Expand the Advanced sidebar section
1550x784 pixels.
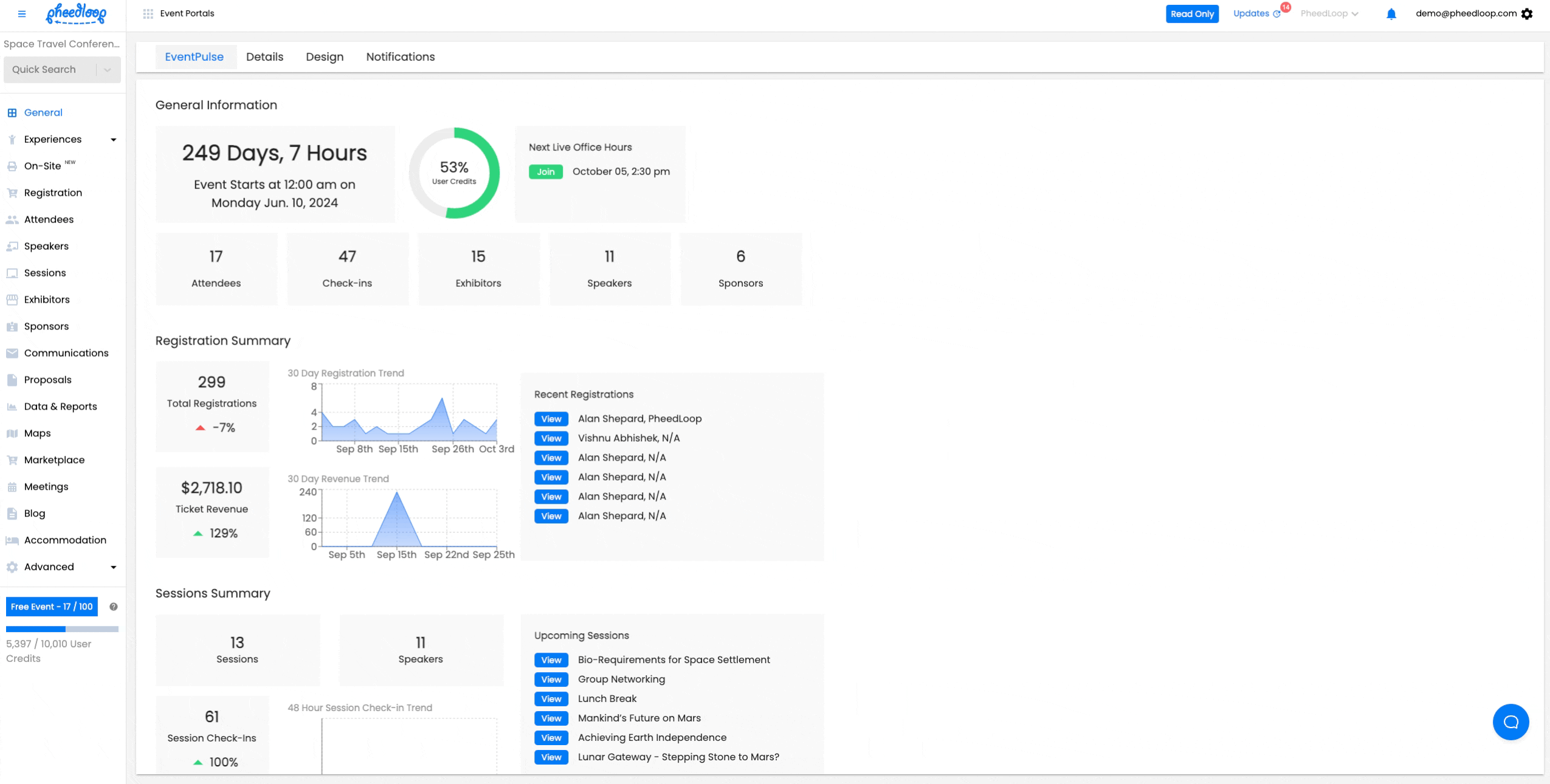[113, 567]
